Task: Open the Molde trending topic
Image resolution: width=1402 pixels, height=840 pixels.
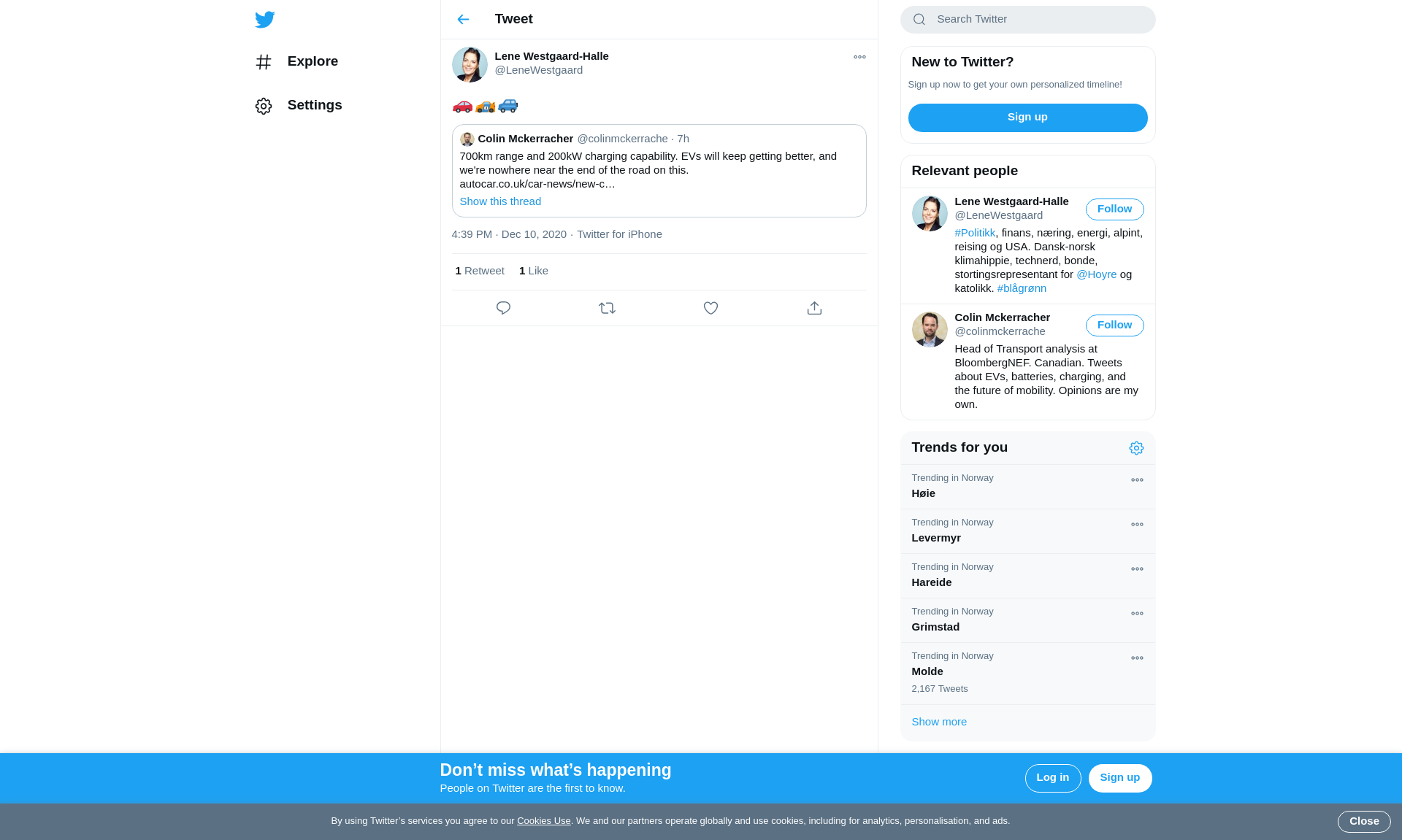Action: [1027, 674]
